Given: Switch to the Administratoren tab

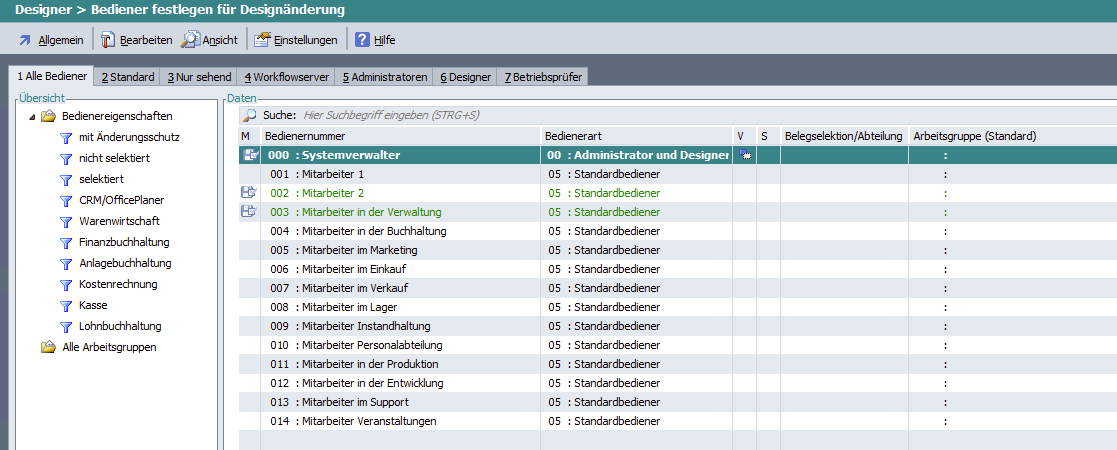Looking at the screenshot, I should (x=385, y=77).
